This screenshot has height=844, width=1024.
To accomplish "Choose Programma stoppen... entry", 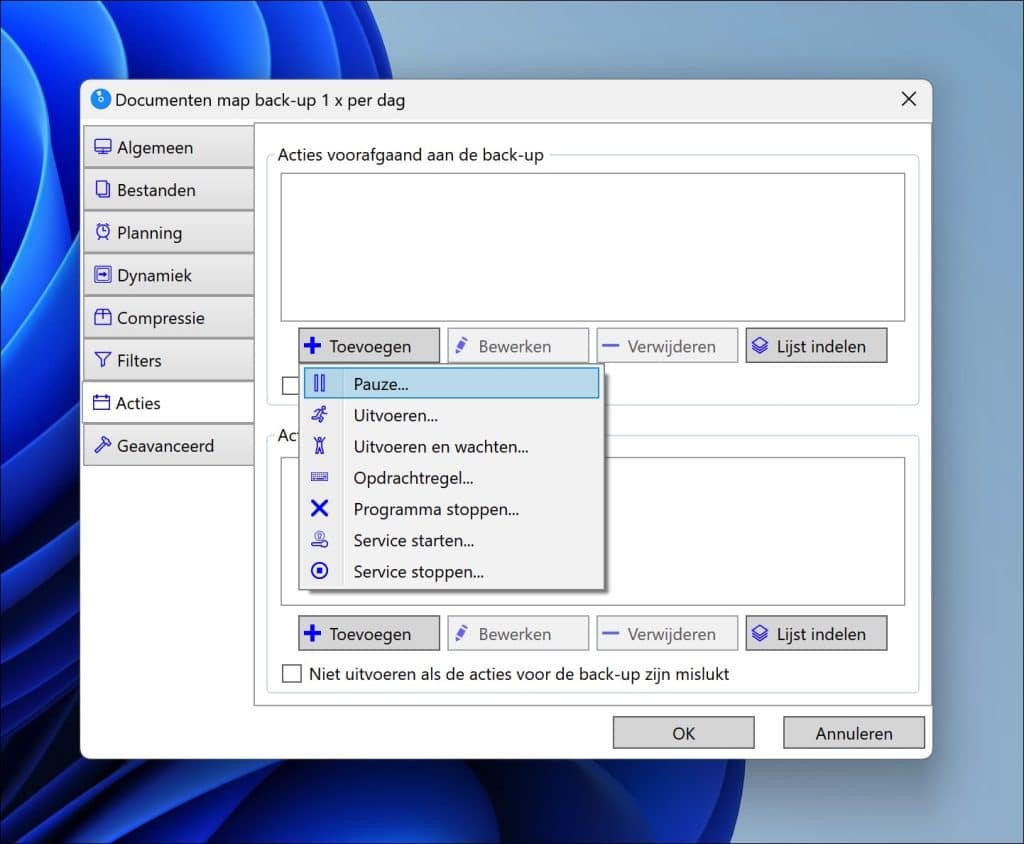I will tap(451, 509).
